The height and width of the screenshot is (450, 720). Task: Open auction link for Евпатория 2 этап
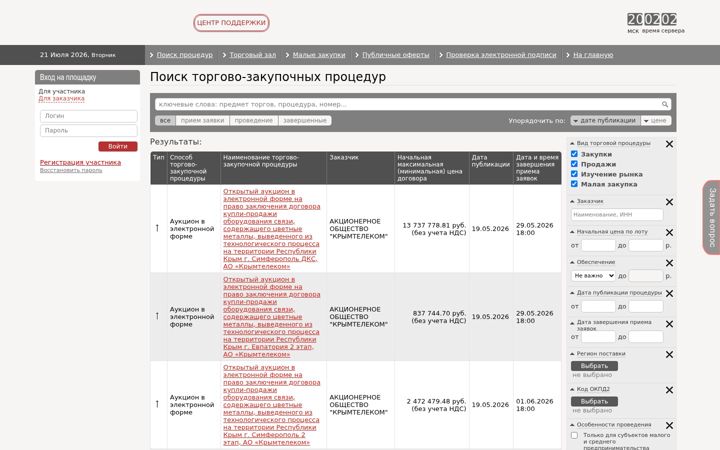271,317
